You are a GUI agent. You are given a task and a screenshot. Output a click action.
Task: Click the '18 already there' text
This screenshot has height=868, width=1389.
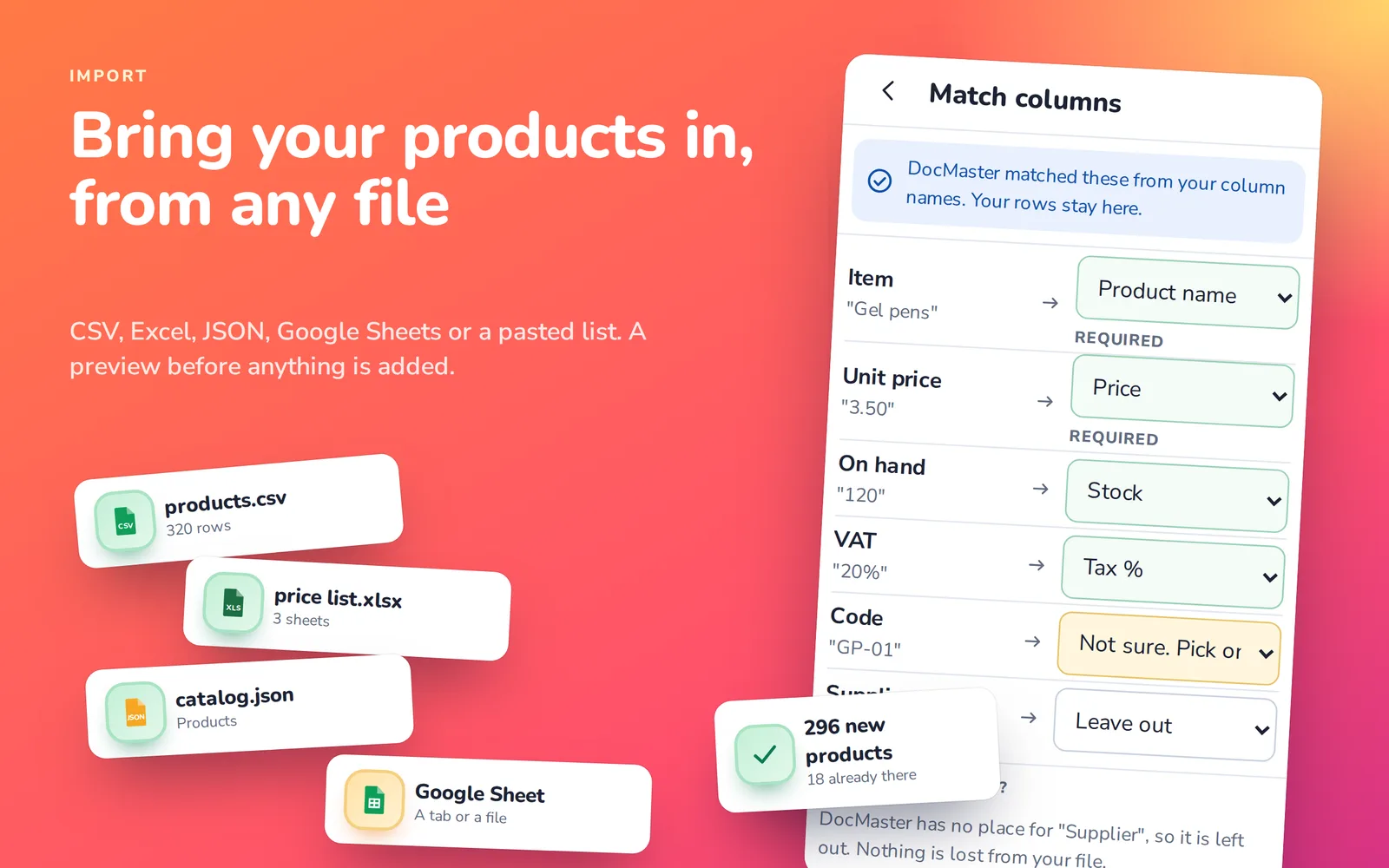pyautogui.click(x=861, y=777)
